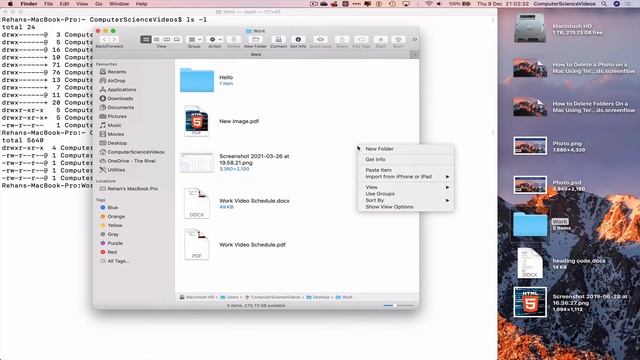The image size is (640, 360).
Task: Add a new Finder tab with plus button
Action: (415, 54)
